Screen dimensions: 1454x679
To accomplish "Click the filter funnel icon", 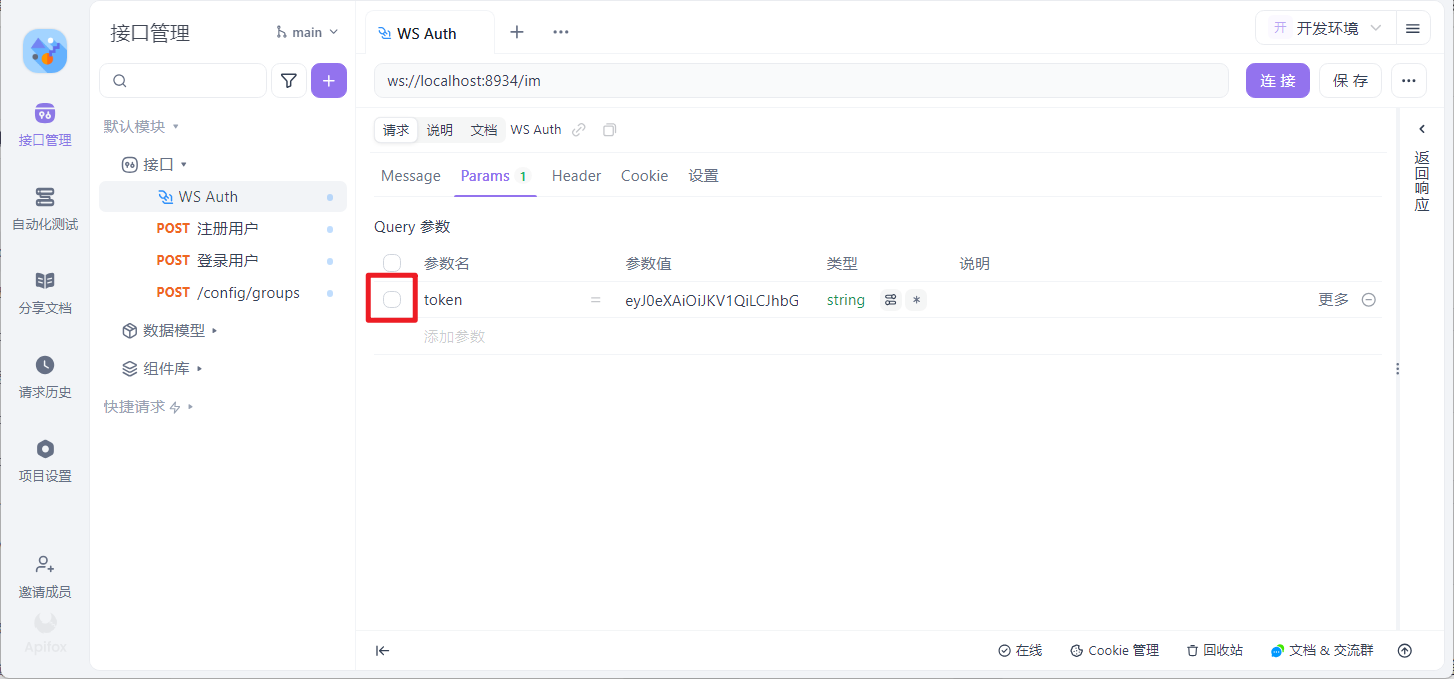I will (289, 81).
